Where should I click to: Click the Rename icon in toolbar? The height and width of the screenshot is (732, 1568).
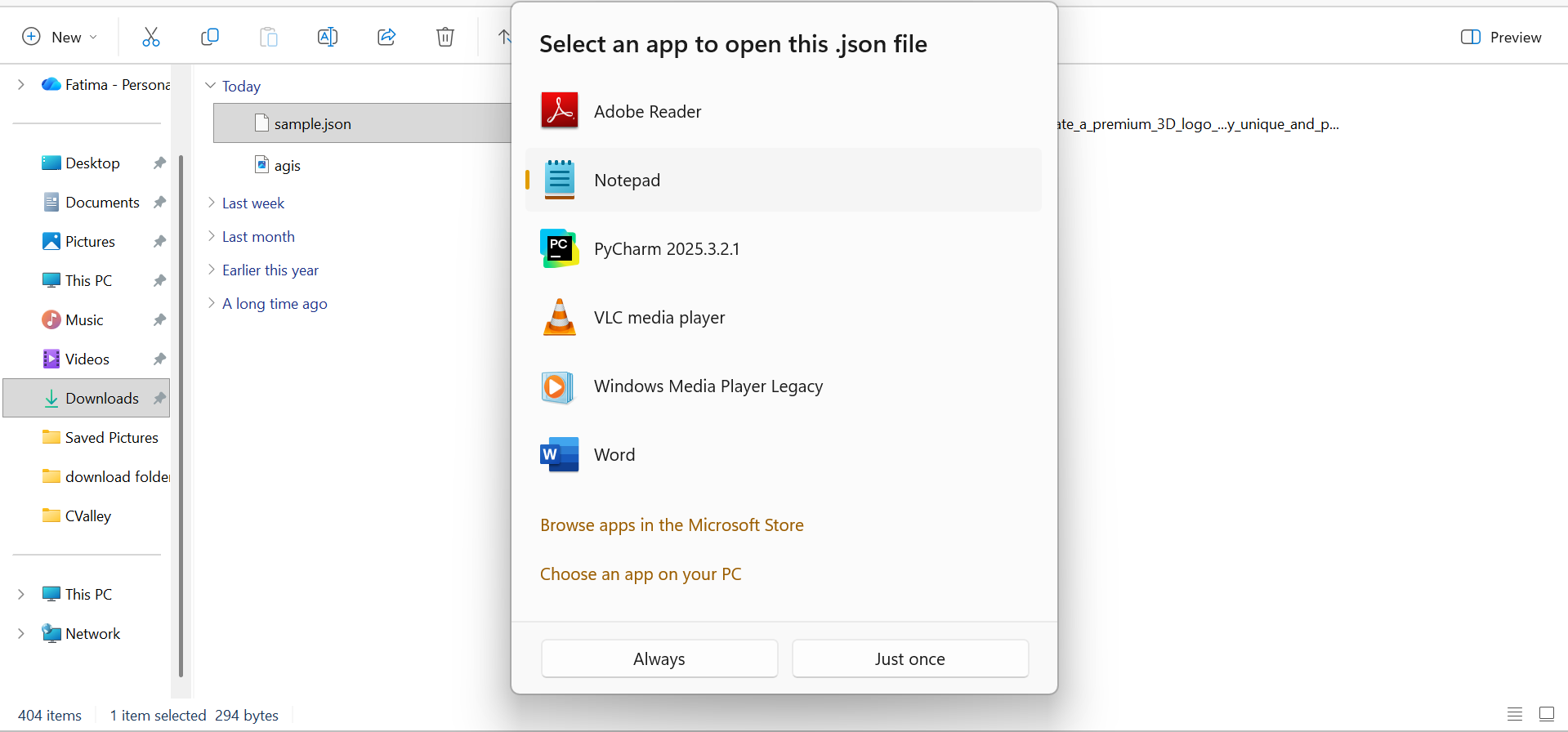pyautogui.click(x=328, y=37)
